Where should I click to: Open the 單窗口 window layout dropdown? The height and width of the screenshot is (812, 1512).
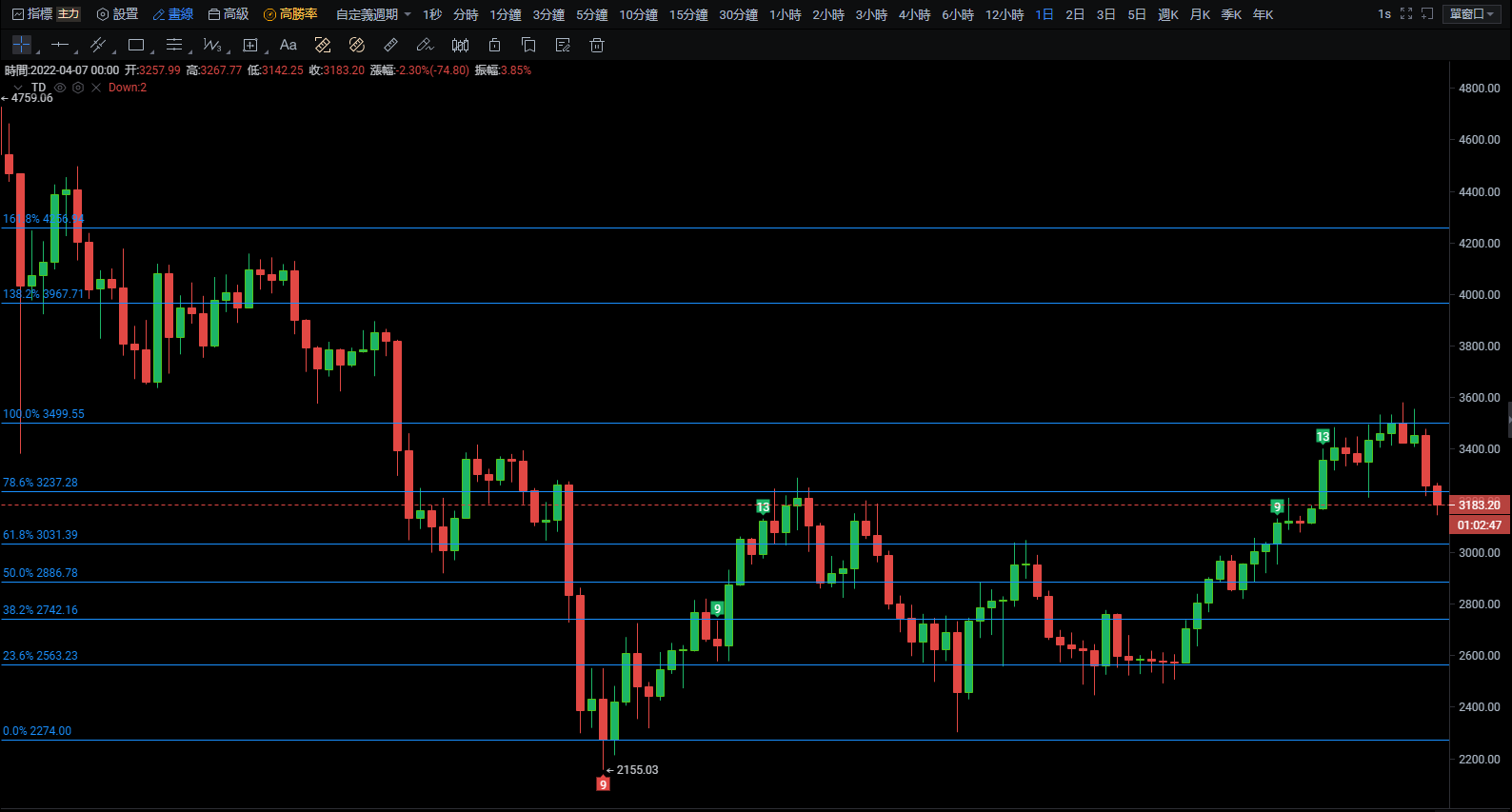(x=1472, y=14)
